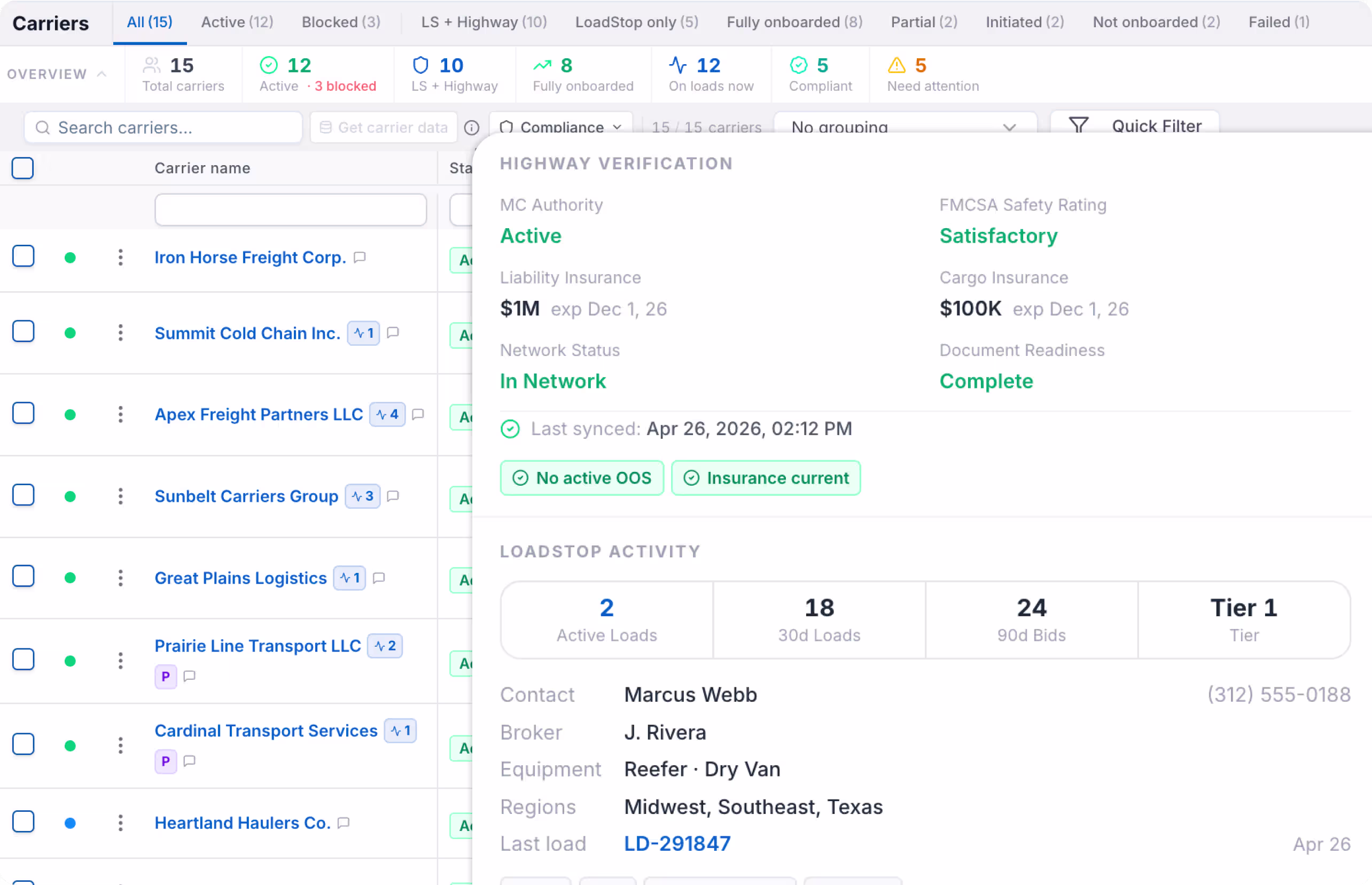The height and width of the screenshot is (885, 1372).
Task: Collapse the Overview section chevron
Action: tap(102, 74)
